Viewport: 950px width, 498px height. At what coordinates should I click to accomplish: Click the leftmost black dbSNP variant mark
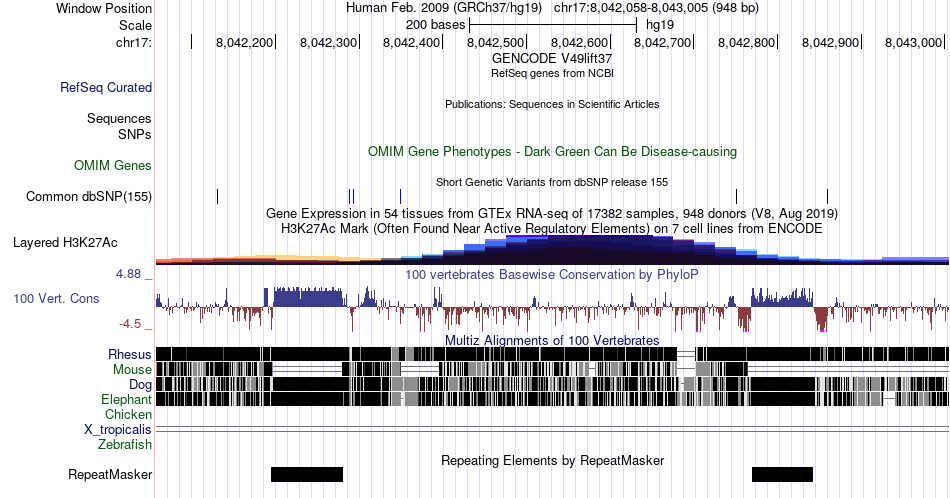[218, 196]
